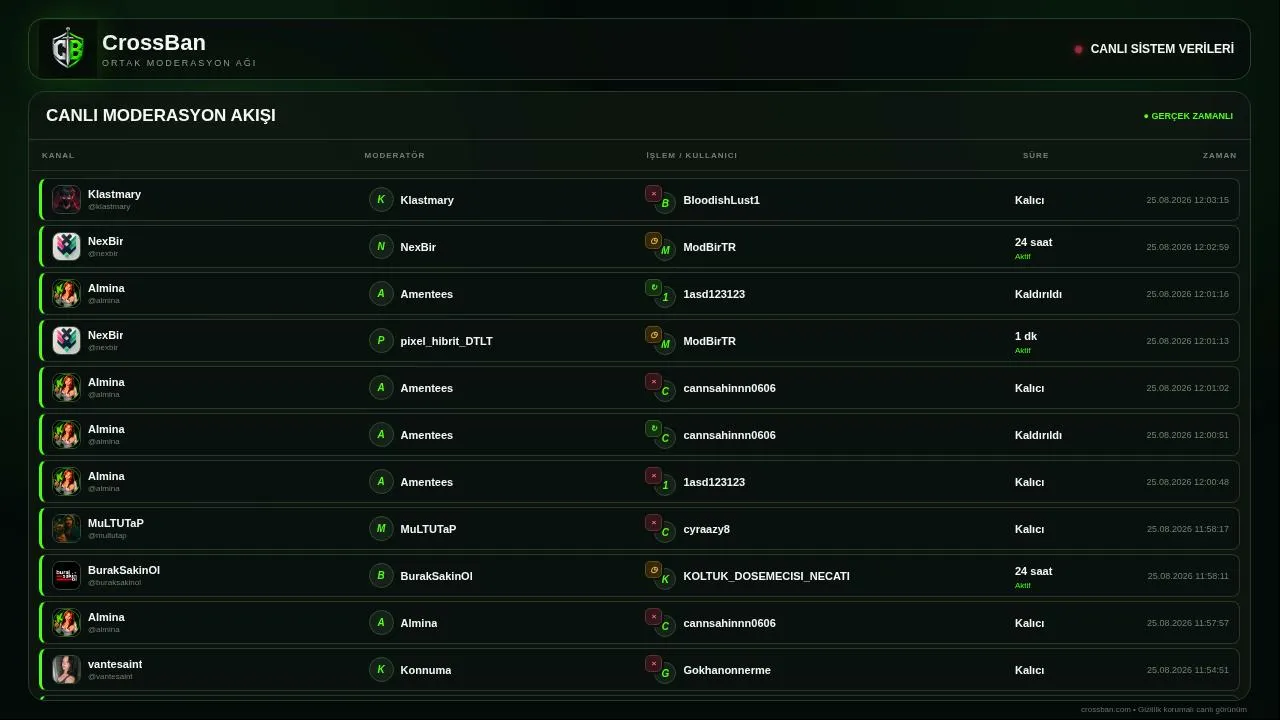Click the SÜRE column header
1280x720 pixels.
click(1036, 155)
